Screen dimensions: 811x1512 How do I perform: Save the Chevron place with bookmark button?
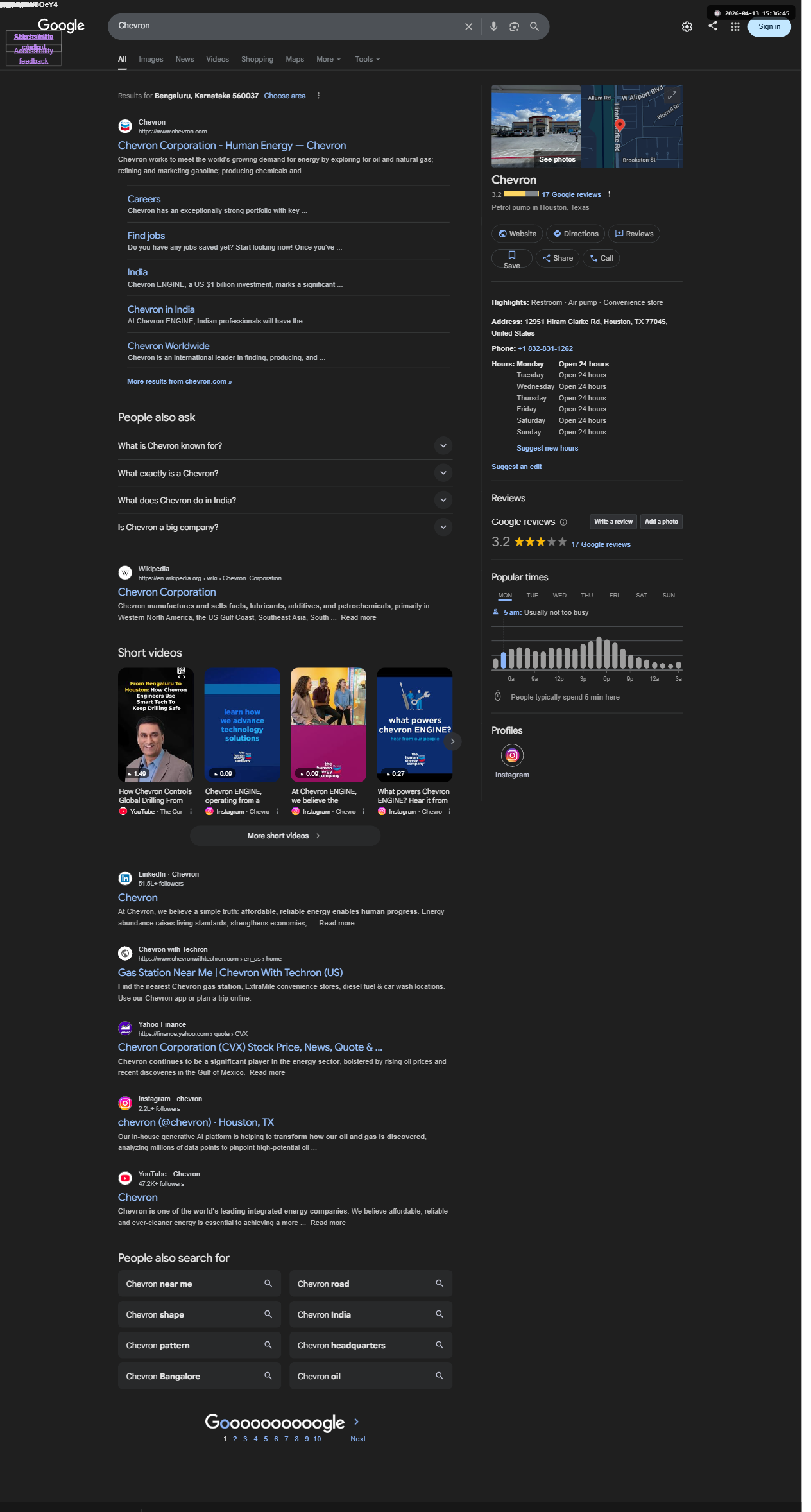click(x=512, y=259)
